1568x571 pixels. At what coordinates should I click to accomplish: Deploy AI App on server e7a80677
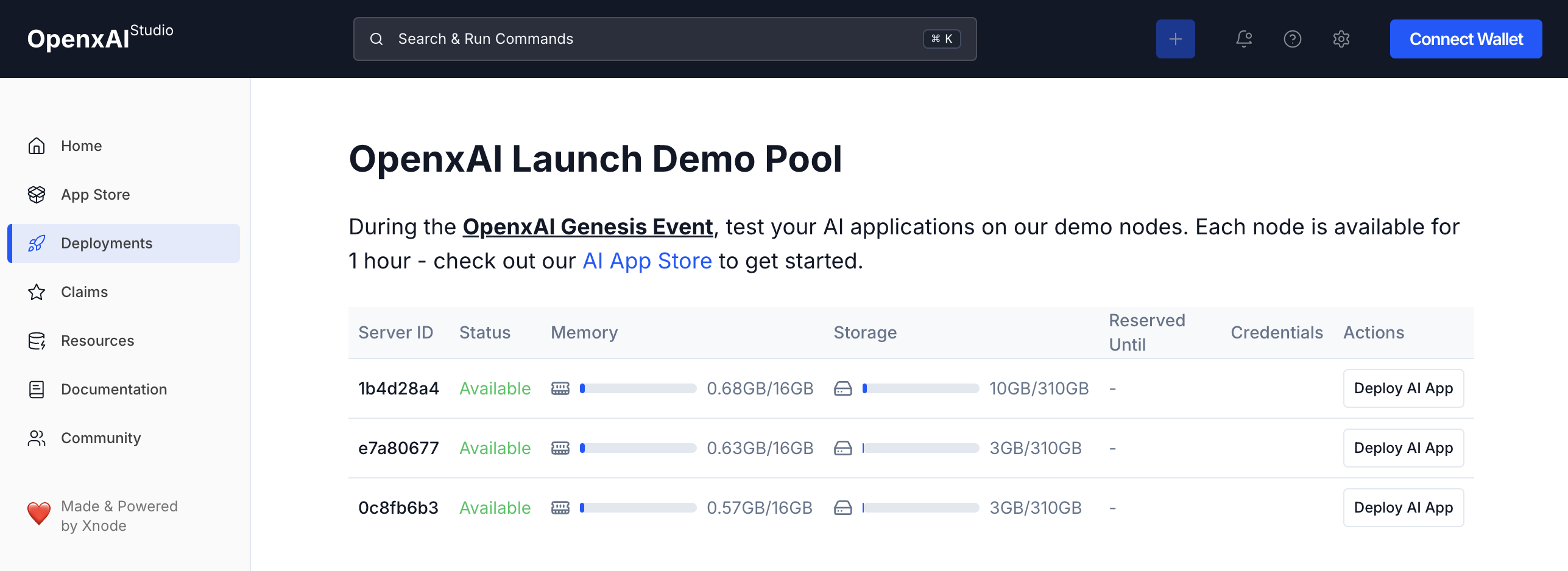coord(1403,448)
